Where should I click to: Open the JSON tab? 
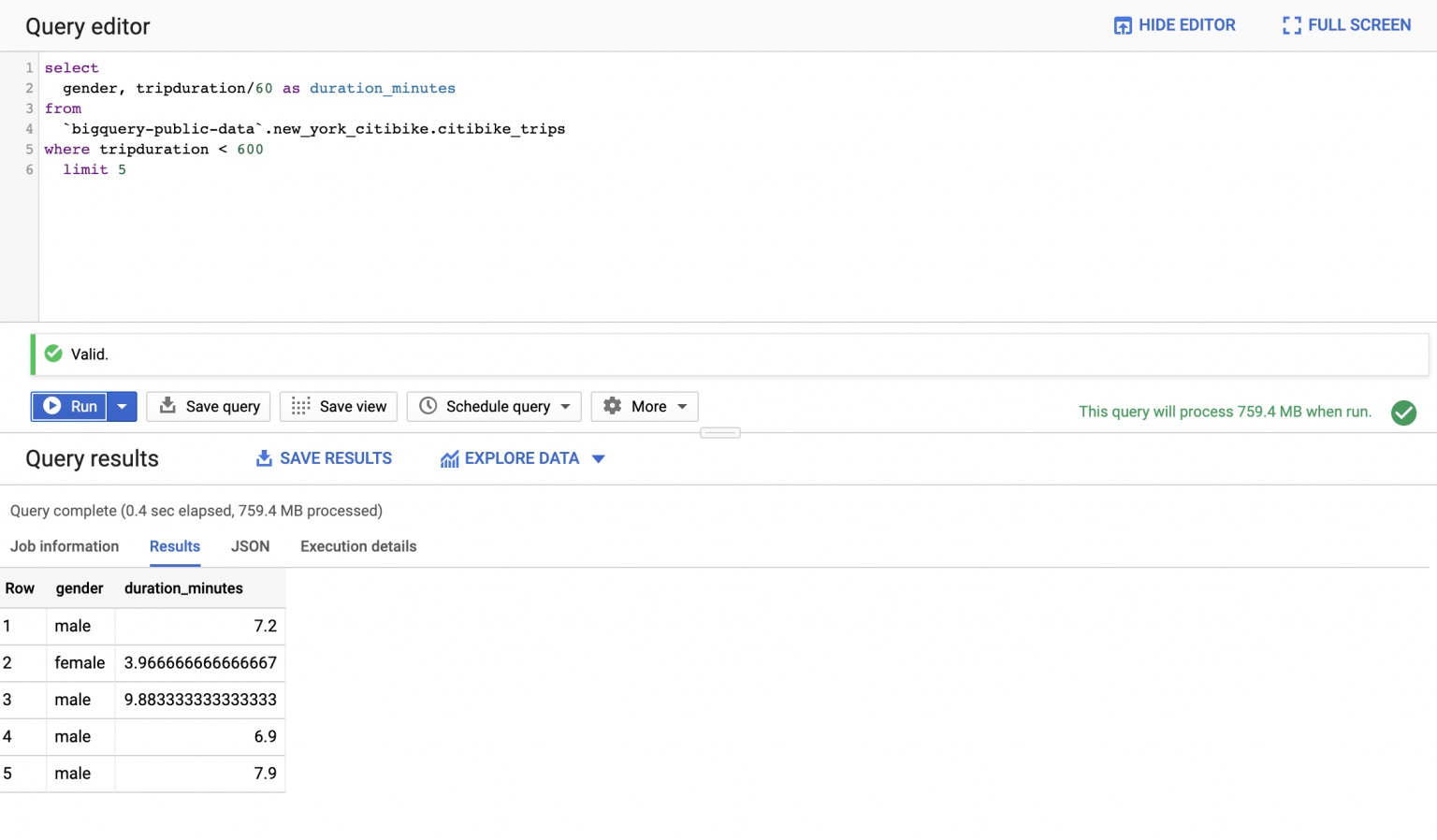(250, 546)
